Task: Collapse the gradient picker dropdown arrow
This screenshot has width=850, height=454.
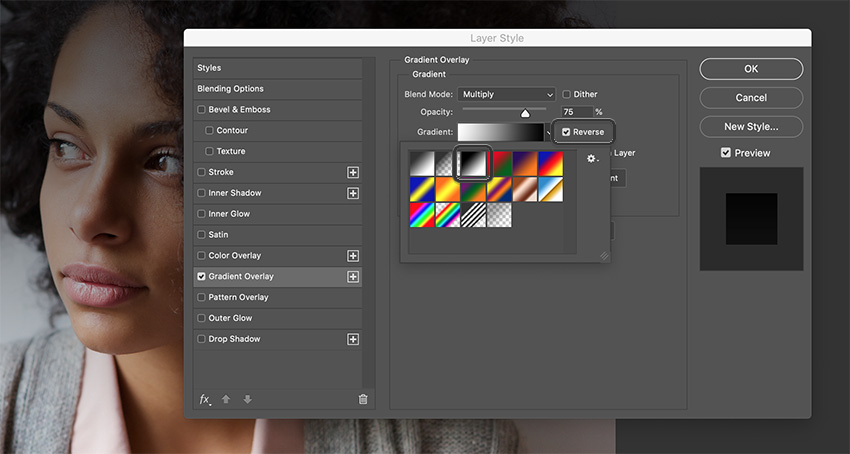Action: 548,132
